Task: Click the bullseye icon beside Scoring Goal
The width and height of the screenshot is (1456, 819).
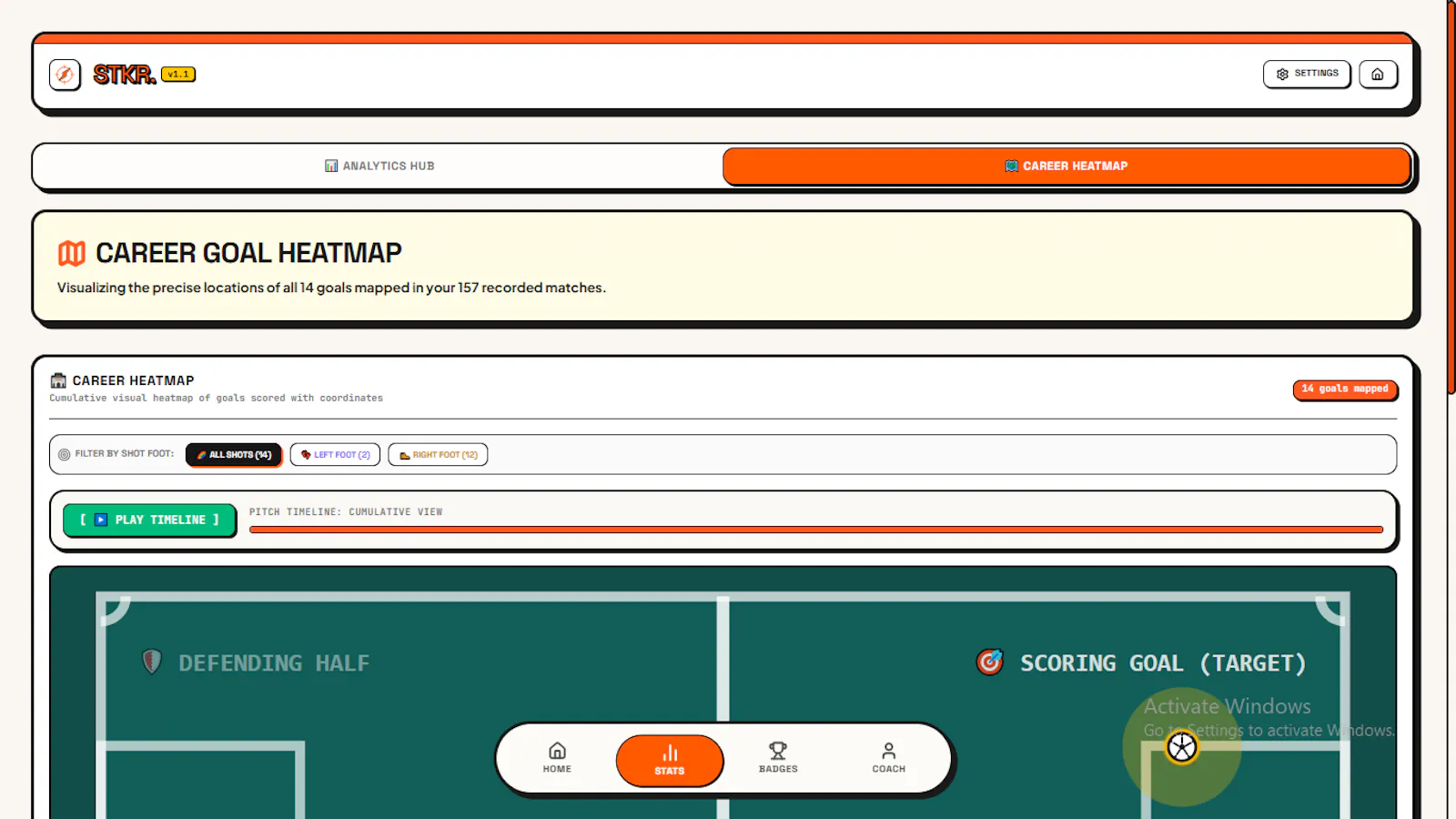Action: [990, 662]
